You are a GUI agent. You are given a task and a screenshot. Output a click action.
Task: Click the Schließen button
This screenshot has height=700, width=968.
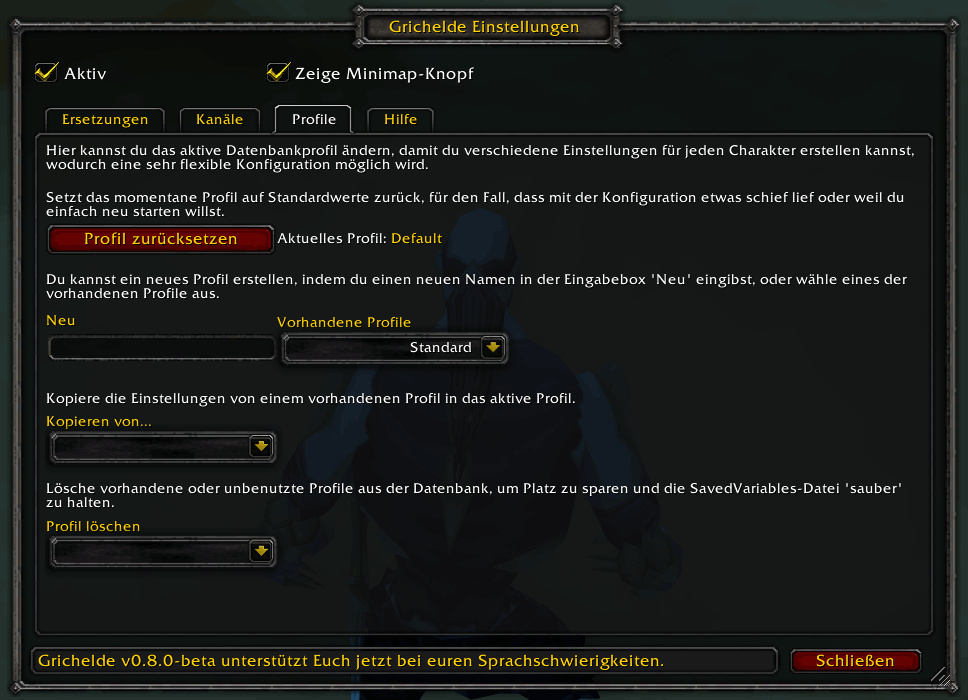(x=855, y=660)
